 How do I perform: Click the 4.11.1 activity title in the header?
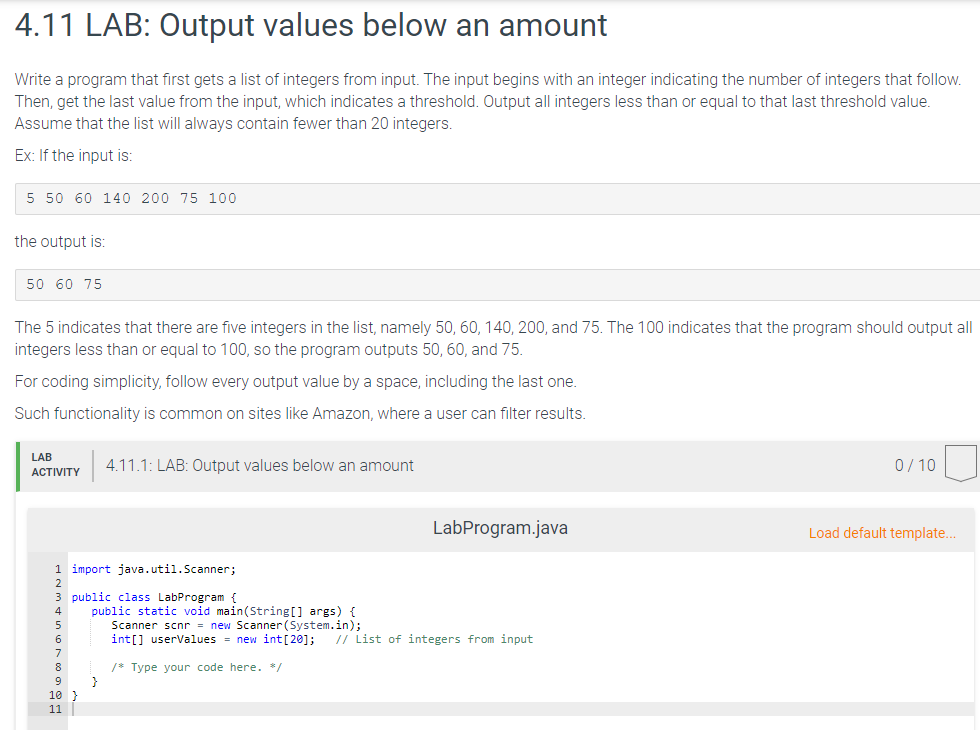pyautogui.click(x=259, y=466)
